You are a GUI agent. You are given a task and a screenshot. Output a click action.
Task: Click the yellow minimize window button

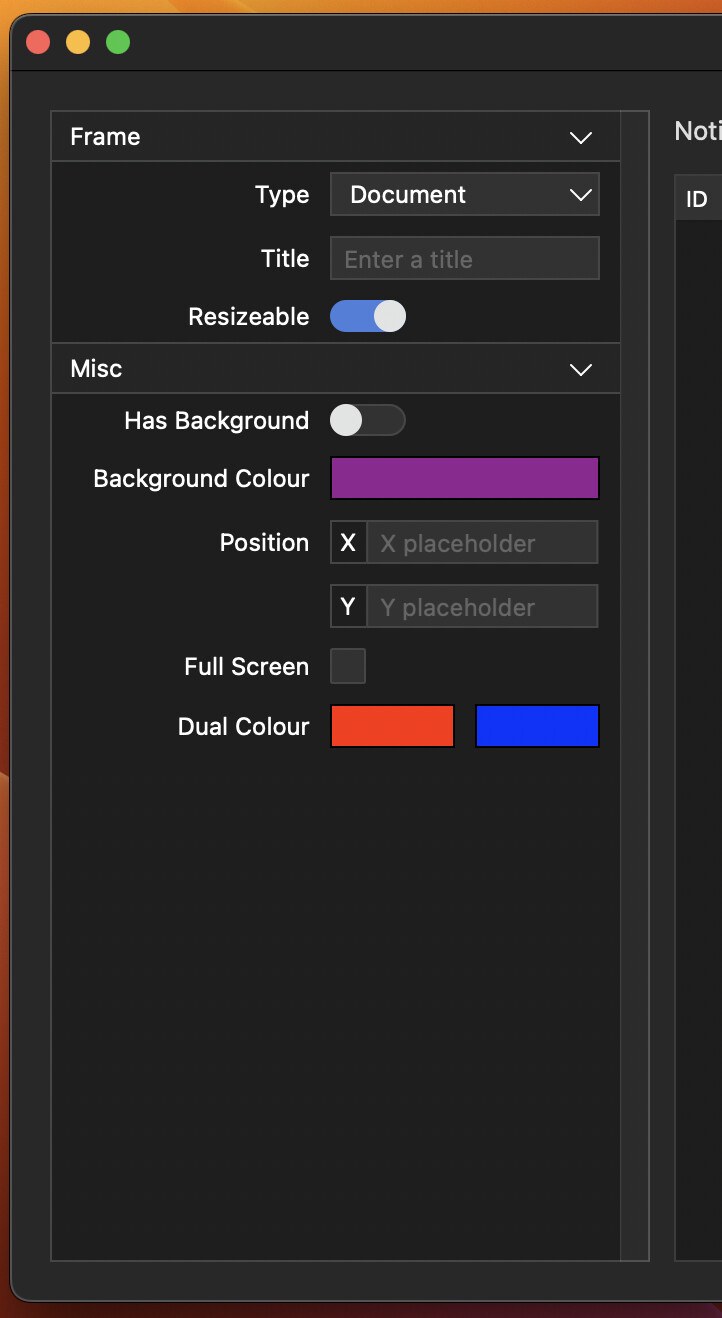[x=78, y=42]
